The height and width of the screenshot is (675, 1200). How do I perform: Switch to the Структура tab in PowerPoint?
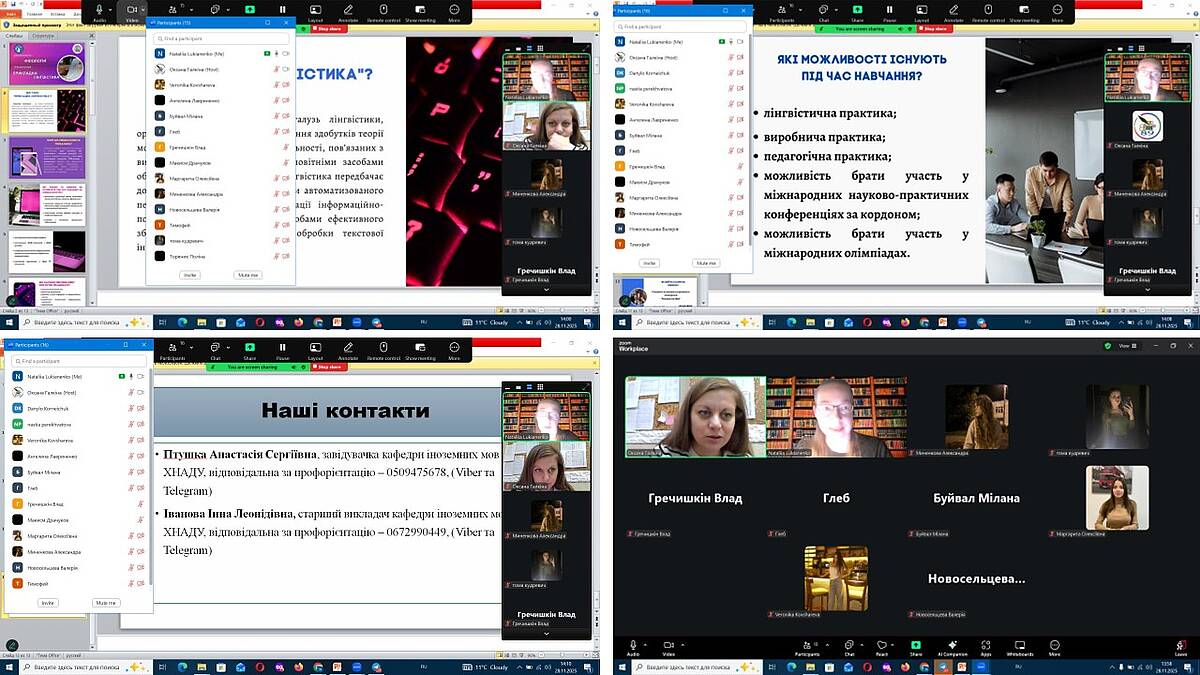pos(43,35)
